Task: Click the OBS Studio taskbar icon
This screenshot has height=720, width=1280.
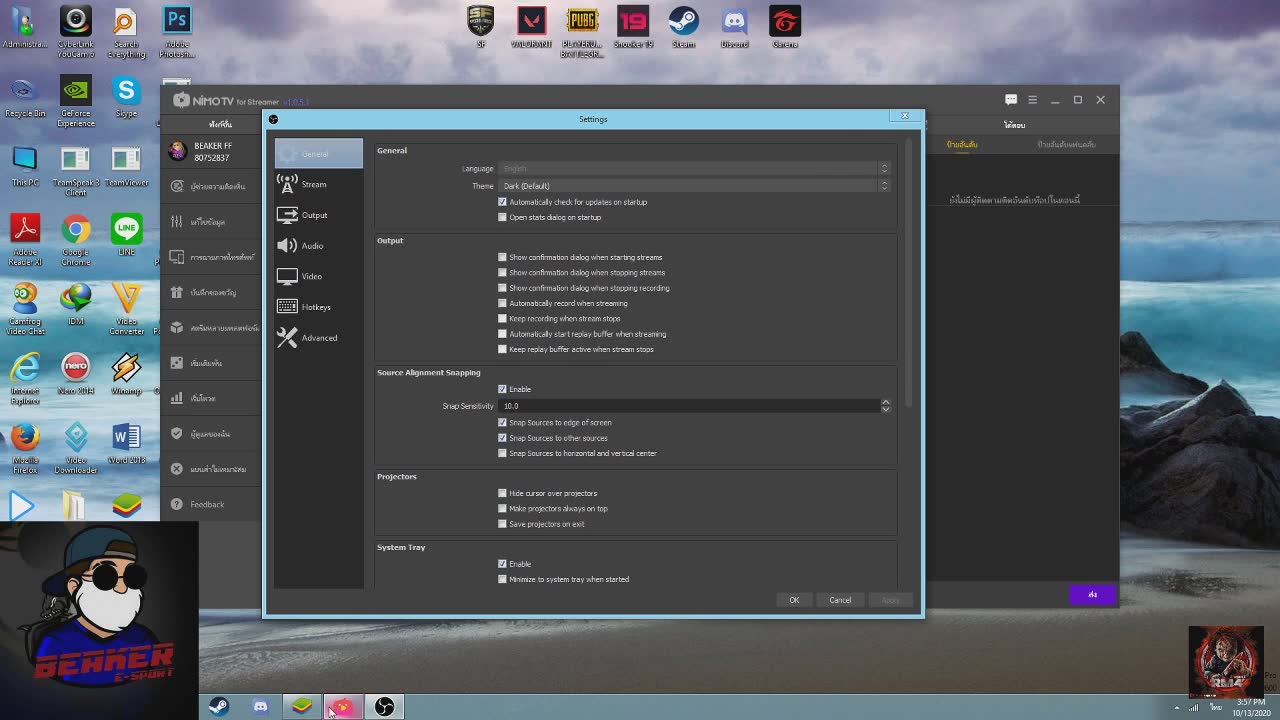Action: (x=384, y=707)
